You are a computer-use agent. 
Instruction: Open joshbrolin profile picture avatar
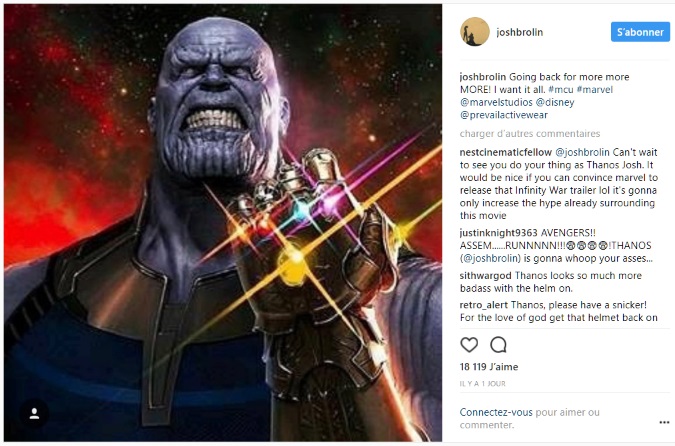coord(474,32)
